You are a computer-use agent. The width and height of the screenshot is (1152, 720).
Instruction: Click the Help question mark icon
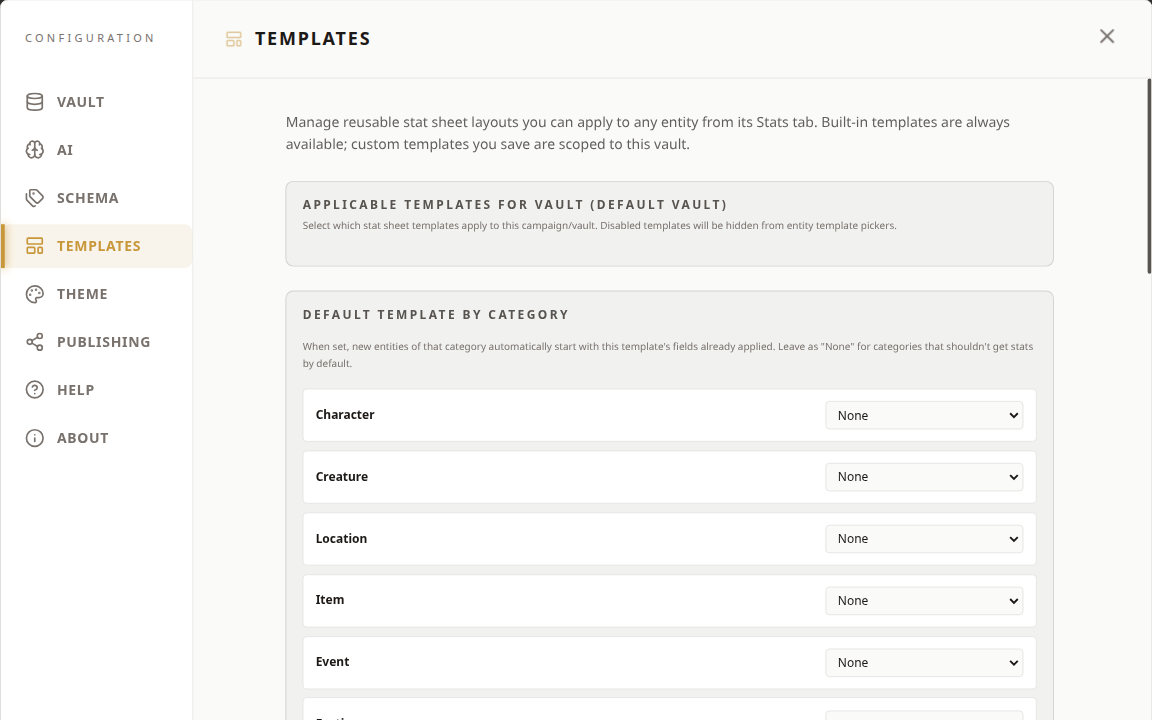pyautogui.click(x=35, y=390)
